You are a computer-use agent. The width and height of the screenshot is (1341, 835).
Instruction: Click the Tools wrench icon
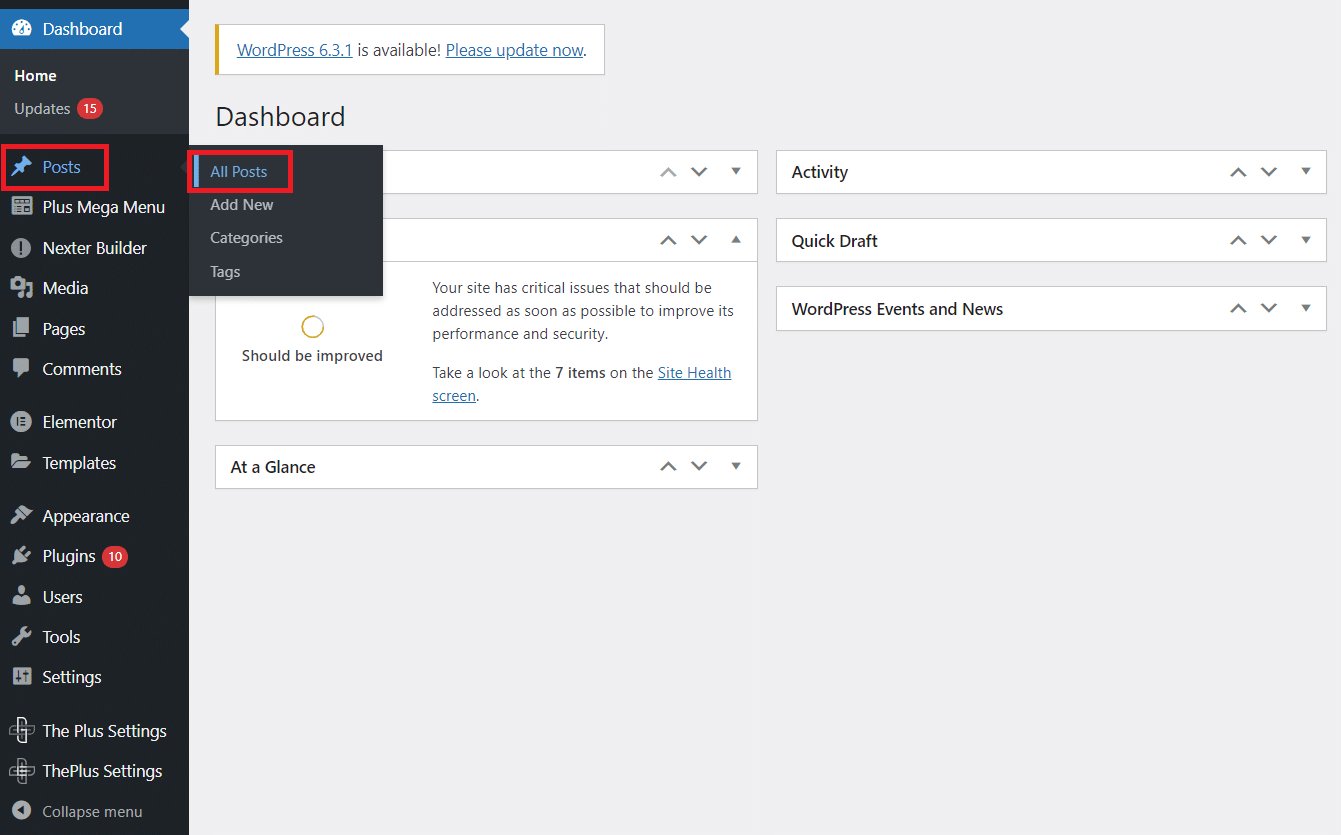(x=21, y=636)
